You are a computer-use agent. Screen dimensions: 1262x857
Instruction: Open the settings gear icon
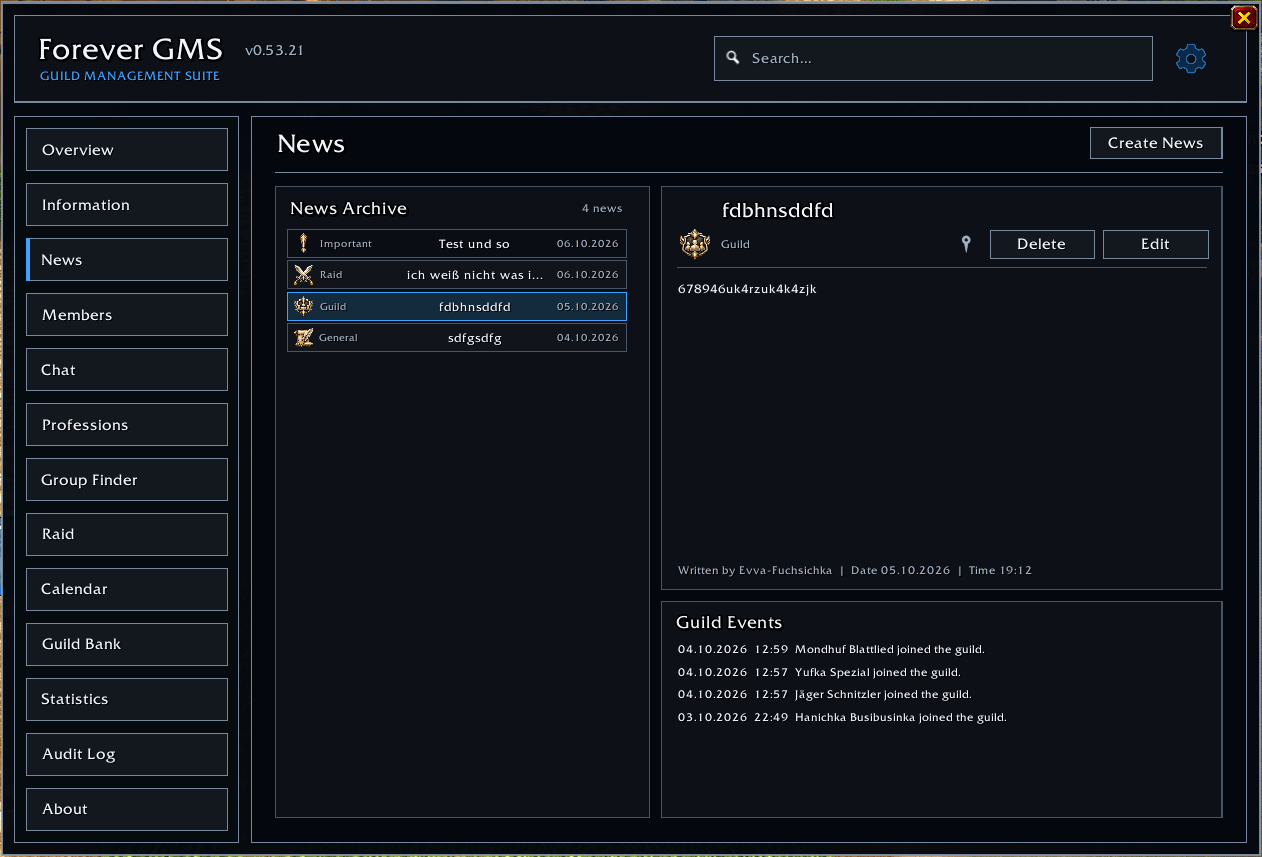1191,59
